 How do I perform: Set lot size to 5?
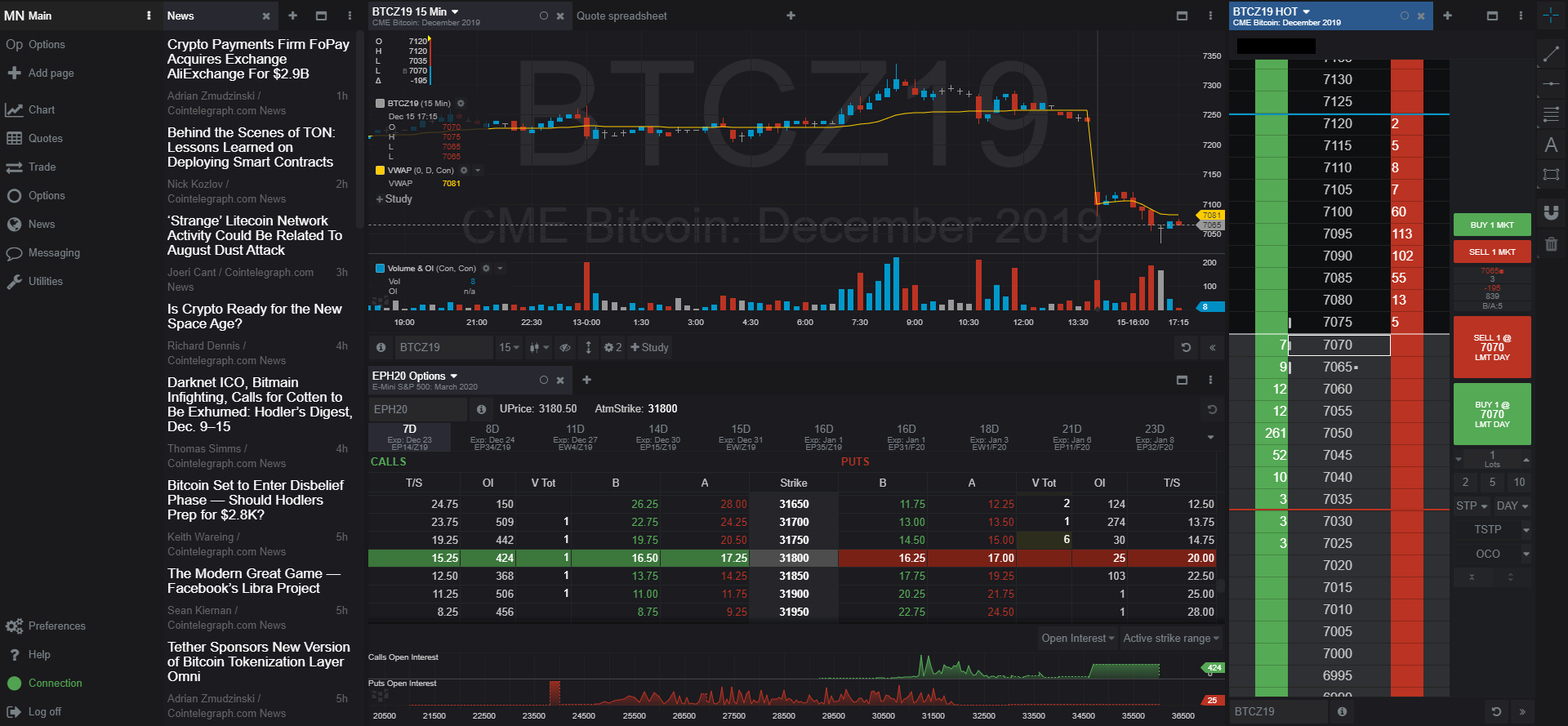[x=1492, y=482]
